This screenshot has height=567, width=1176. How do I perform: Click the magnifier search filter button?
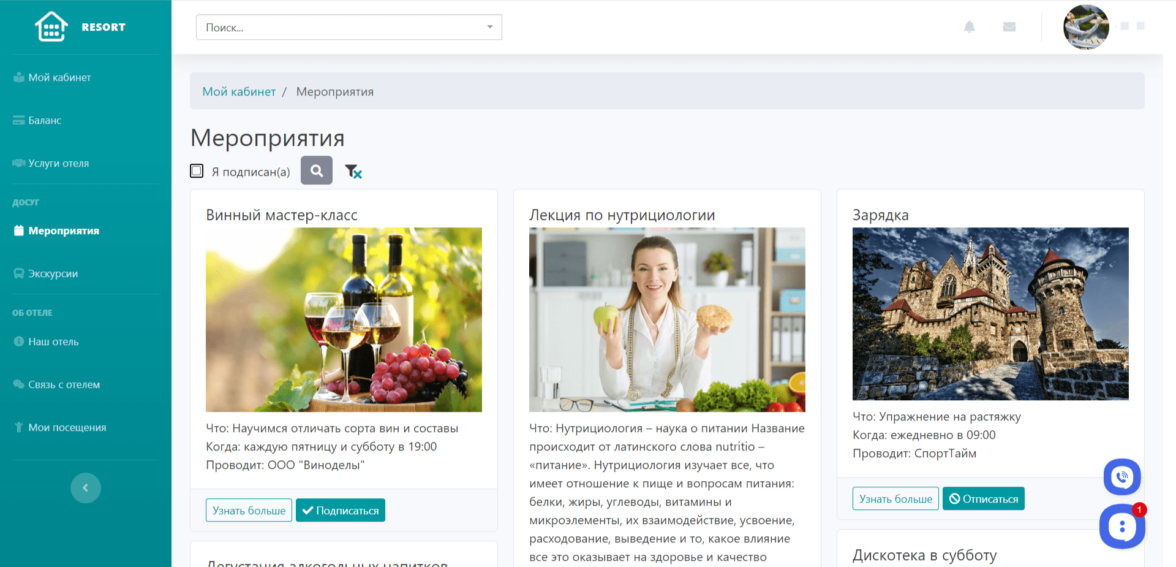(x=316, y=171)
